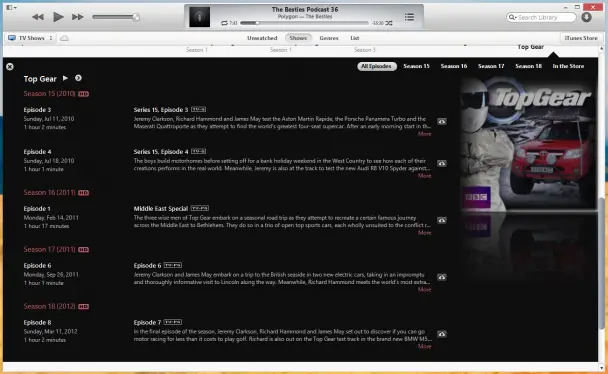The width and height of the screenshot is (608, 374).
Task: Click the Season 15 (2010) heading
Action: click(49, 94)
